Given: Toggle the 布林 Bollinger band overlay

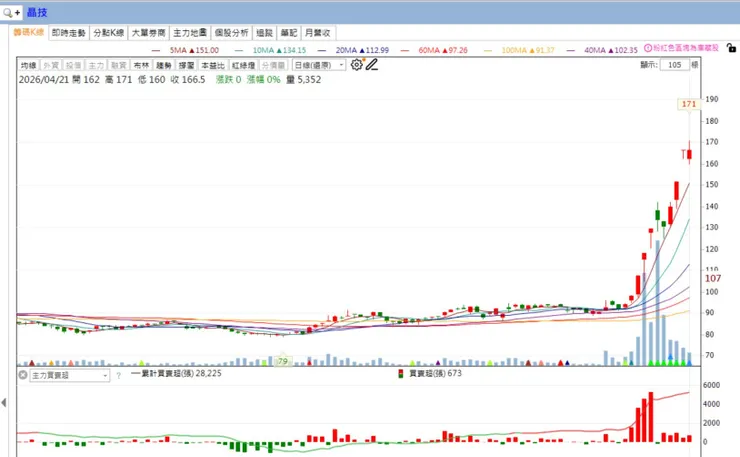Looking at the screenshot, I should 142,65.
